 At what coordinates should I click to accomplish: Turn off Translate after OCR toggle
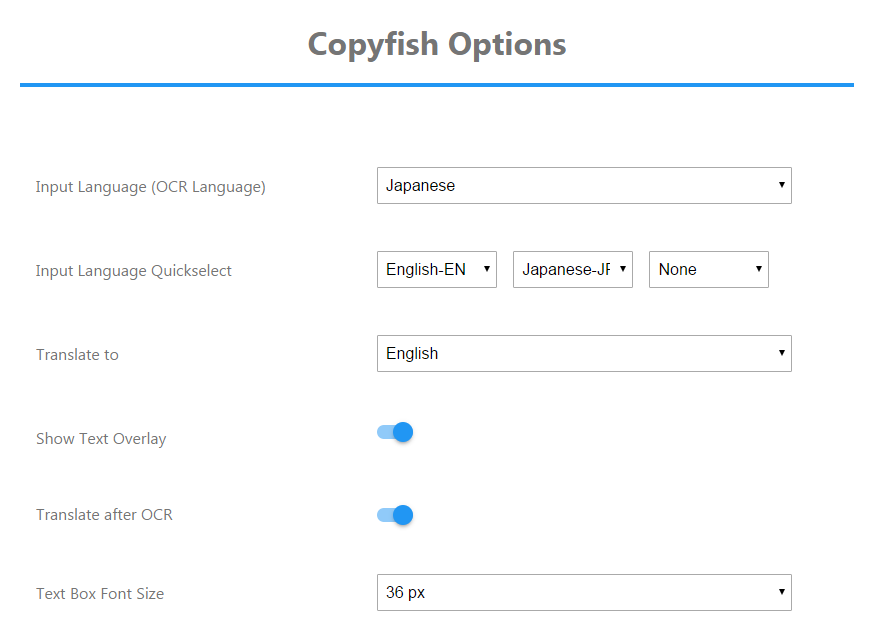pos(395,515)
